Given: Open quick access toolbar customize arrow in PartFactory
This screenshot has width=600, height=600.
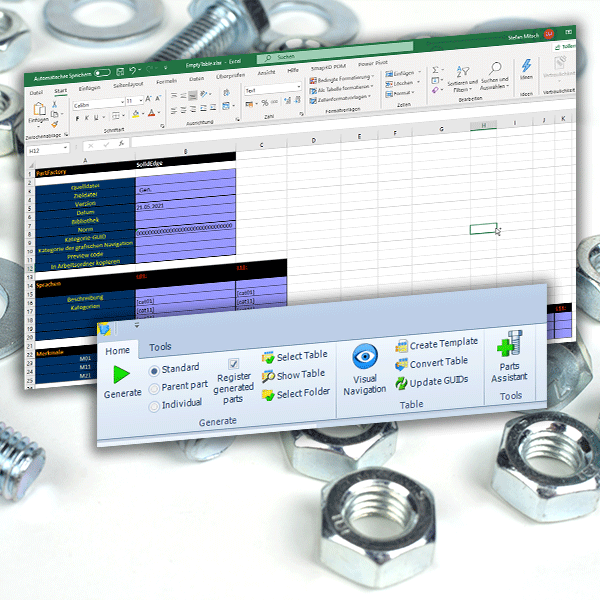Looking at the screenshot, I should click(x=137, y=326).
